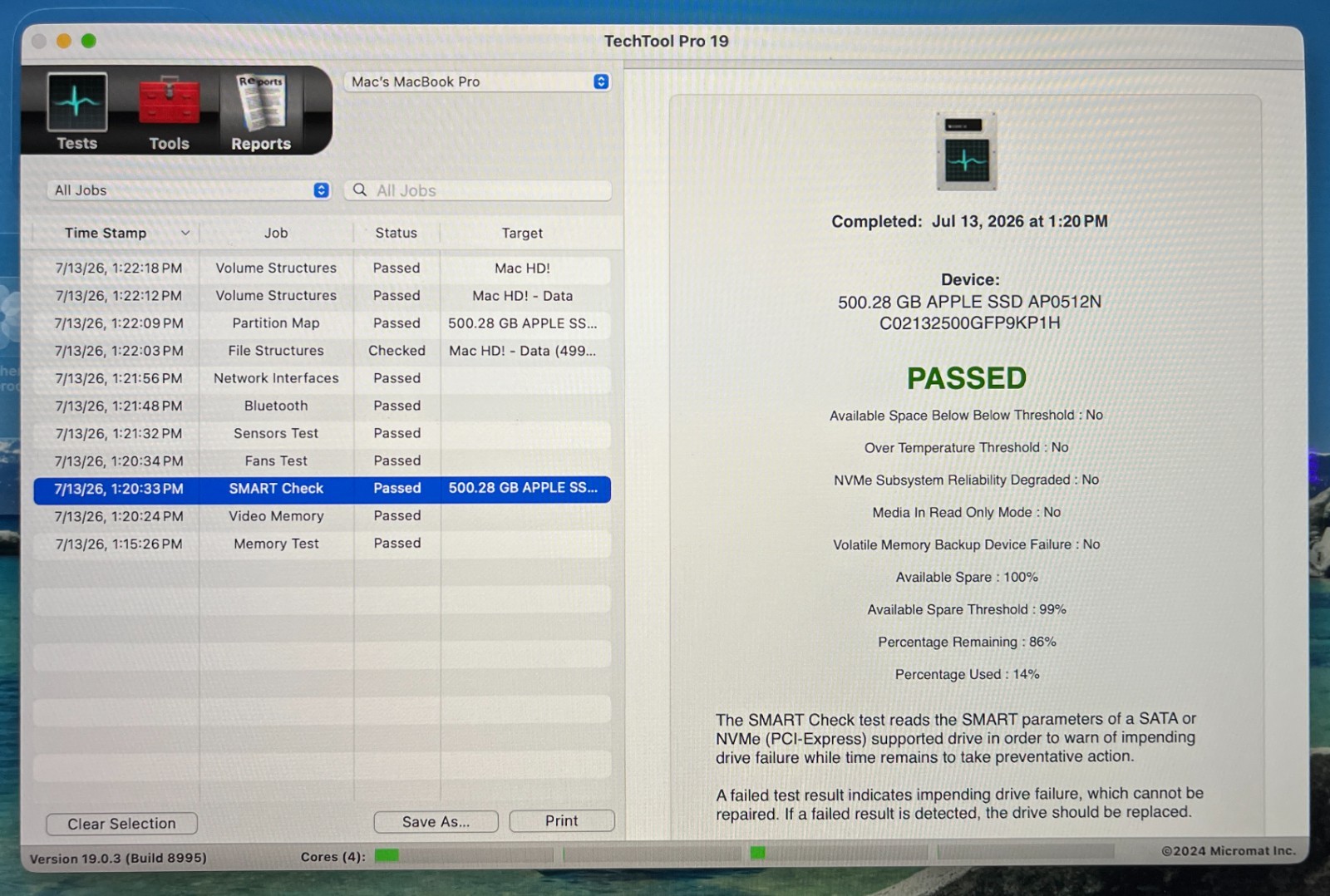This screenshot has height=896, width=1330.
Task: Click the yellow minimize window button
Action: point(64,41)
